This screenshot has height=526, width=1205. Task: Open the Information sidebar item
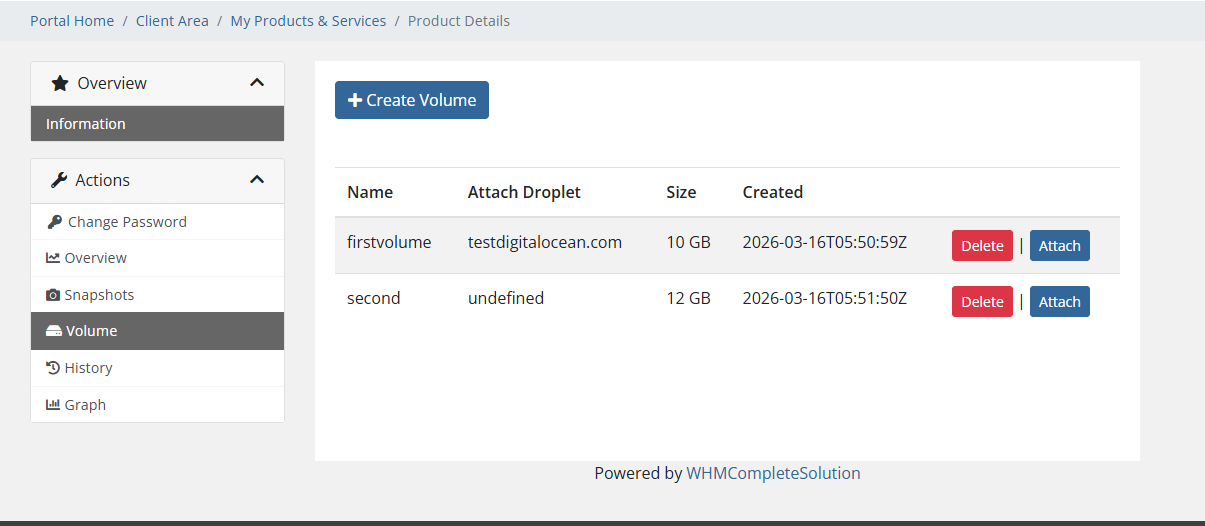(86, 124)
